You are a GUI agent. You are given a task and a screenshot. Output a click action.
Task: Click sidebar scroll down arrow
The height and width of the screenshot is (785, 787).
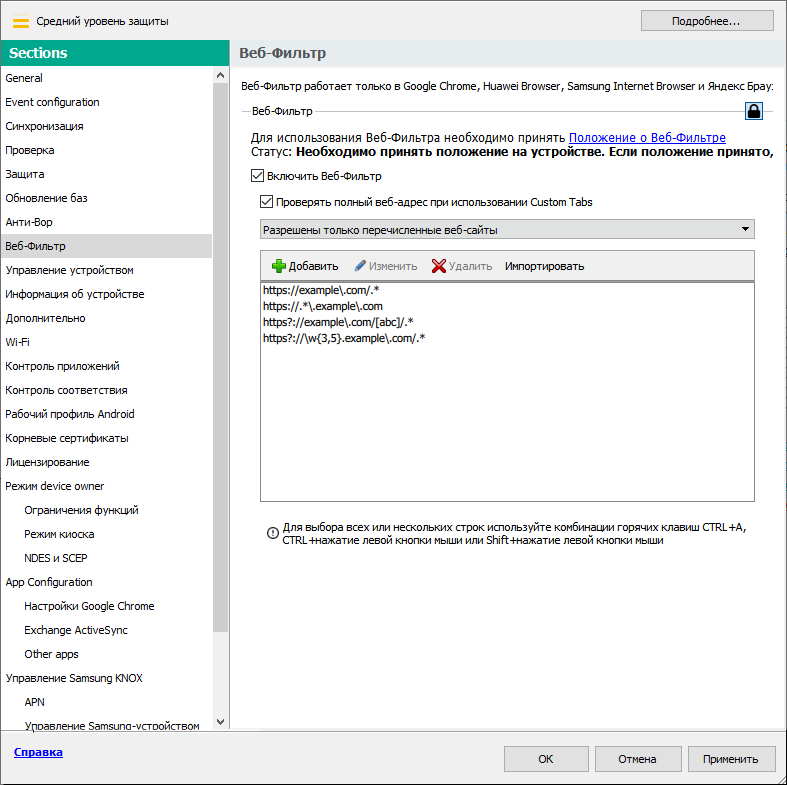click(220, 721)
